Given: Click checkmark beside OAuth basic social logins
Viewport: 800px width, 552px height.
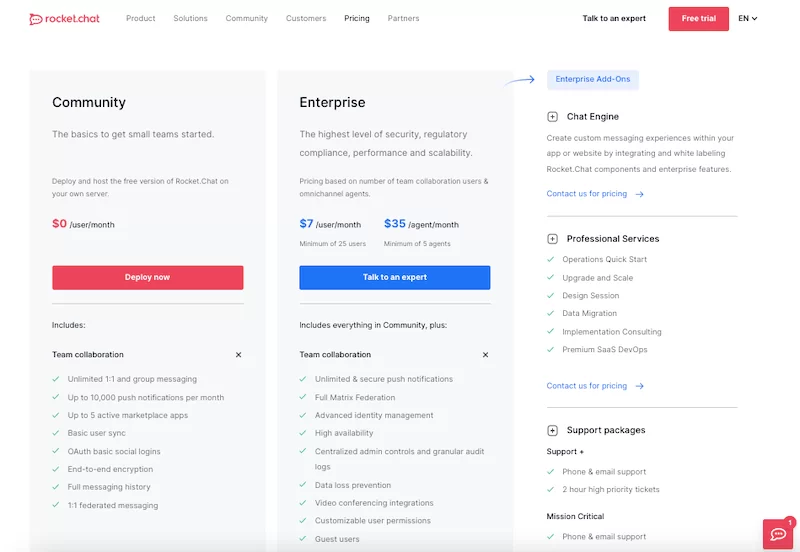Looking at the screenshot, I should [56, 451].
